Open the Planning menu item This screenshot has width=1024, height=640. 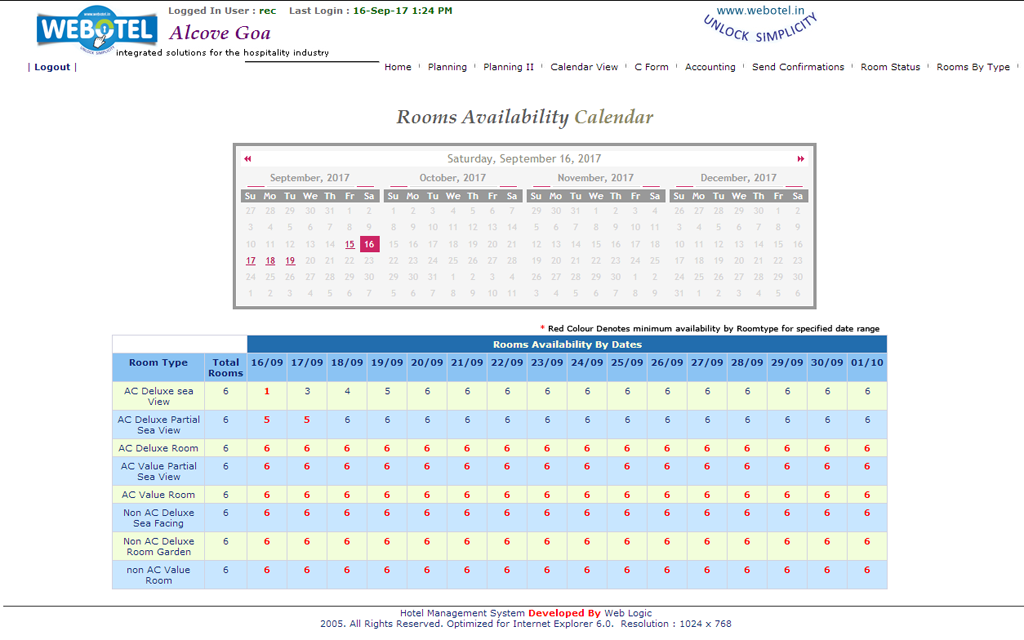[x=447, y=67]
